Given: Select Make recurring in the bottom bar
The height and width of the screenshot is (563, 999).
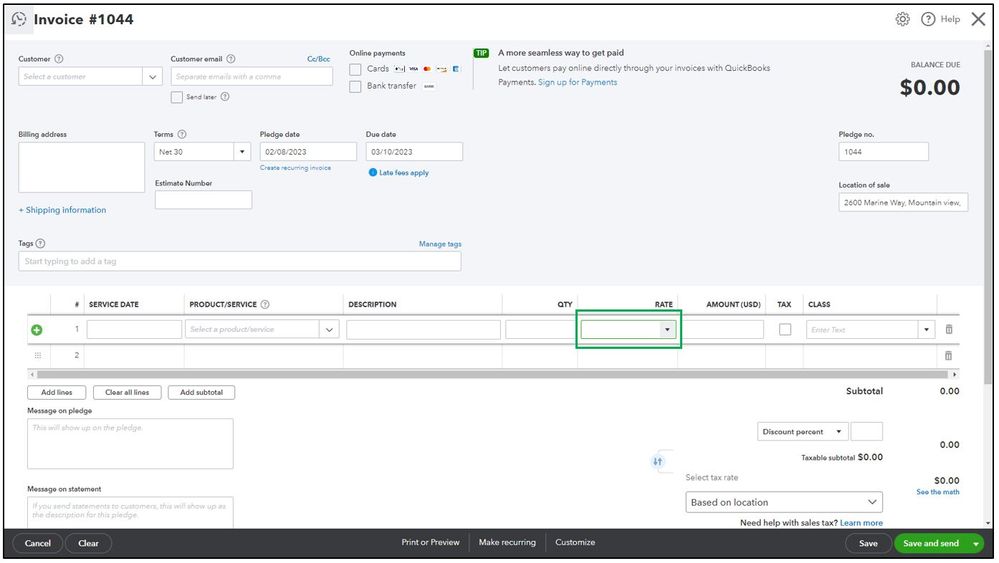Looking at the screenshot, I should pyautogui.click(x=507, y=543).
